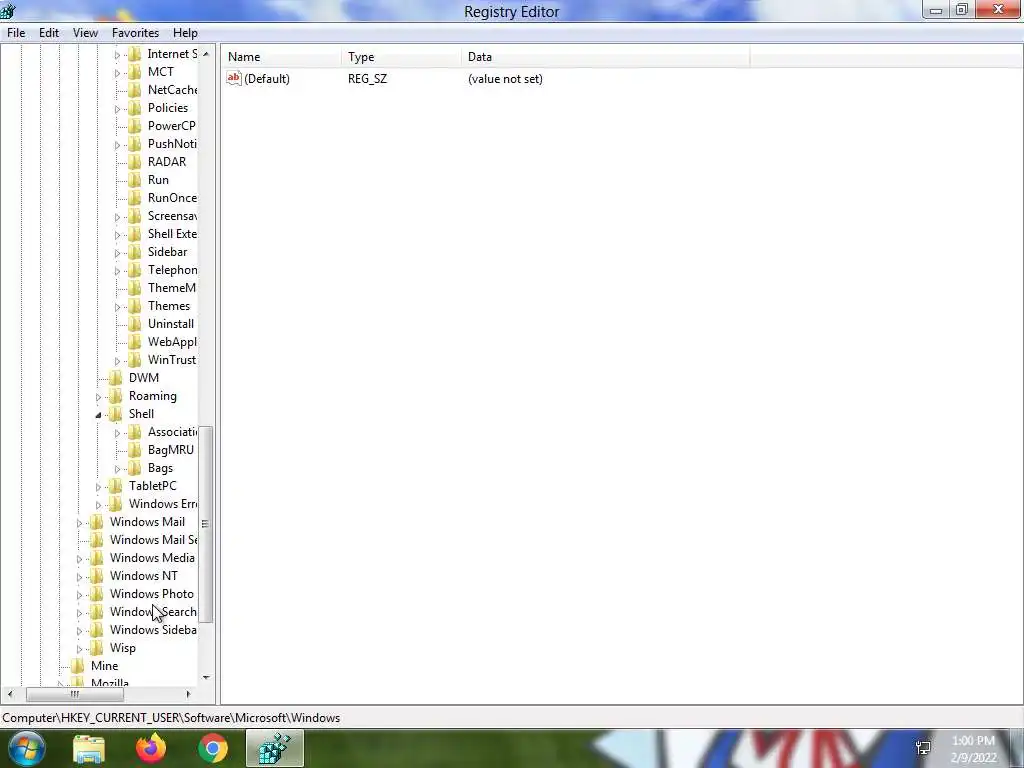Click the Bags folder icon

pyautogui.click(x=135, y=468)
